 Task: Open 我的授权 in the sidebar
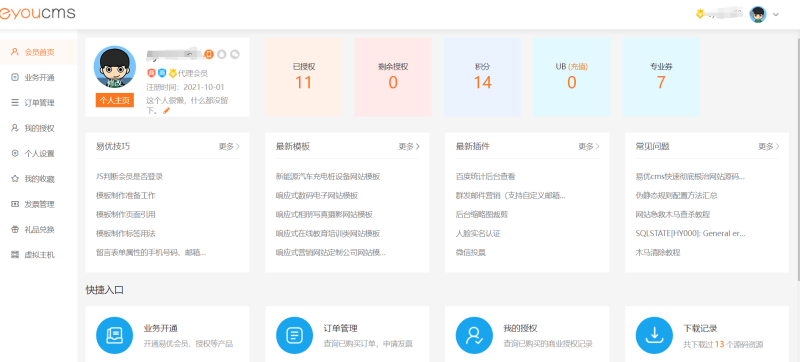point(39,128)
